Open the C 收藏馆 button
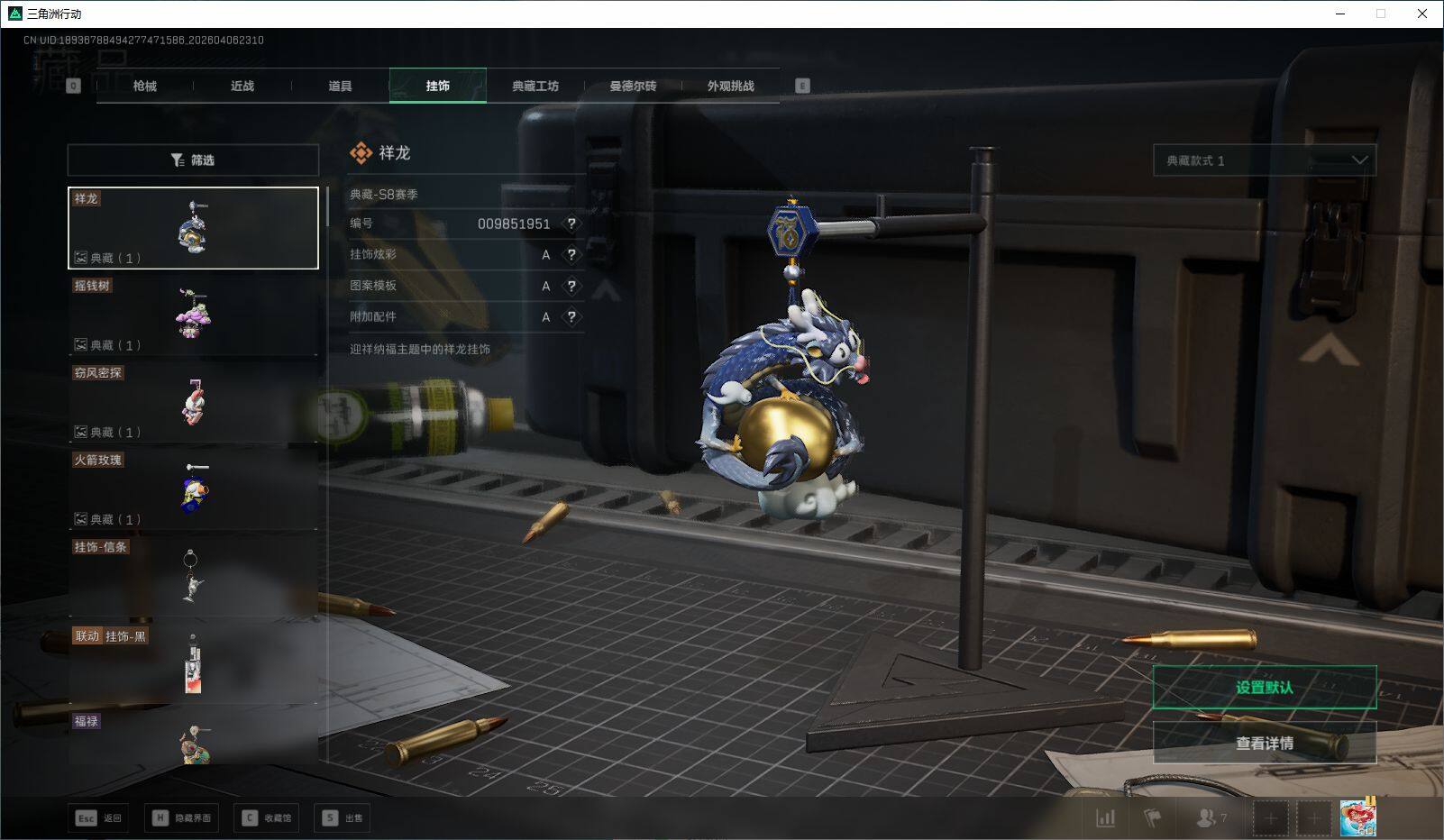 tap(266, 817)
